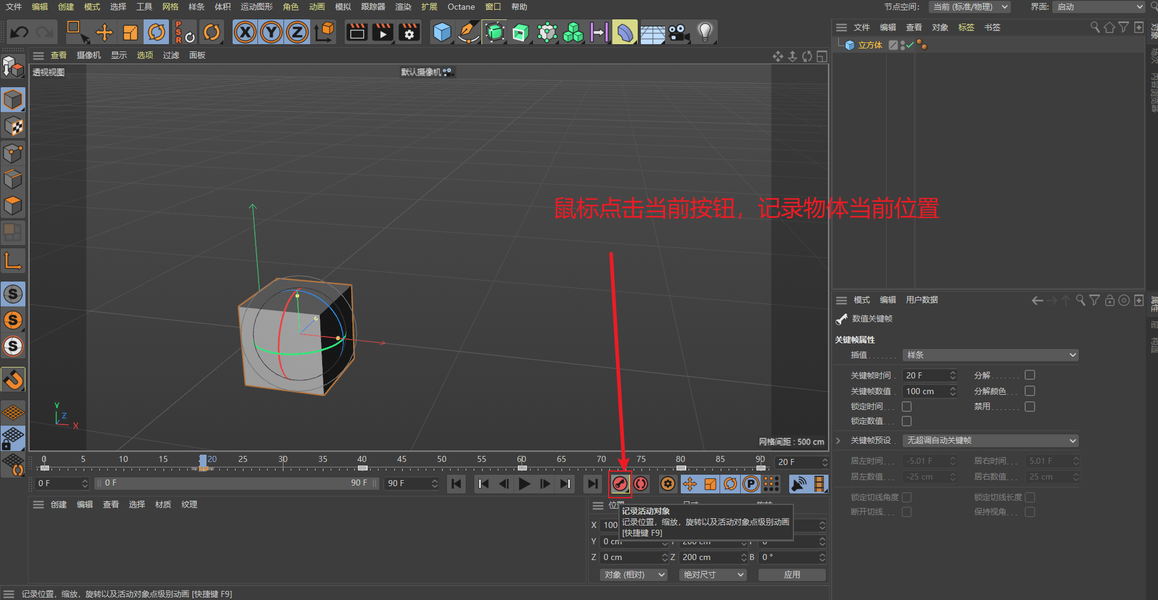Select the Scale tool in the top toolbar
Screen dimensions: 1158x600
point(130,32)
